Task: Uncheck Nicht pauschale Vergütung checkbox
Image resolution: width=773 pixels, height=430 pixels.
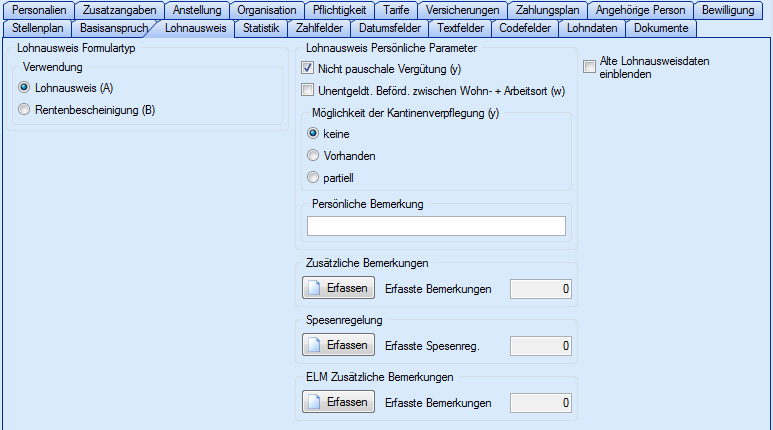Action: pos(309,68)
